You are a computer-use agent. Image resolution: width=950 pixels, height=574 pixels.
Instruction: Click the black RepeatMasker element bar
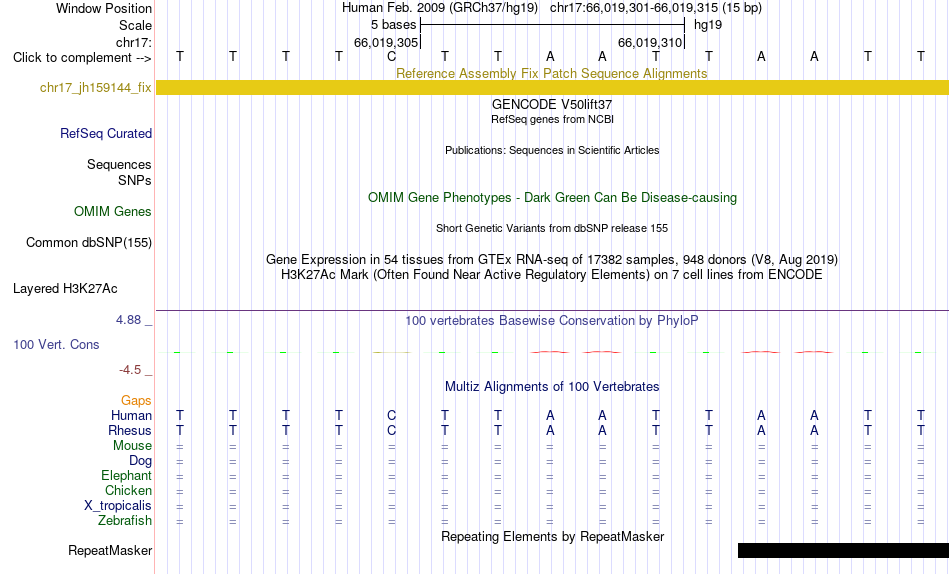click(x=843, y=550)
